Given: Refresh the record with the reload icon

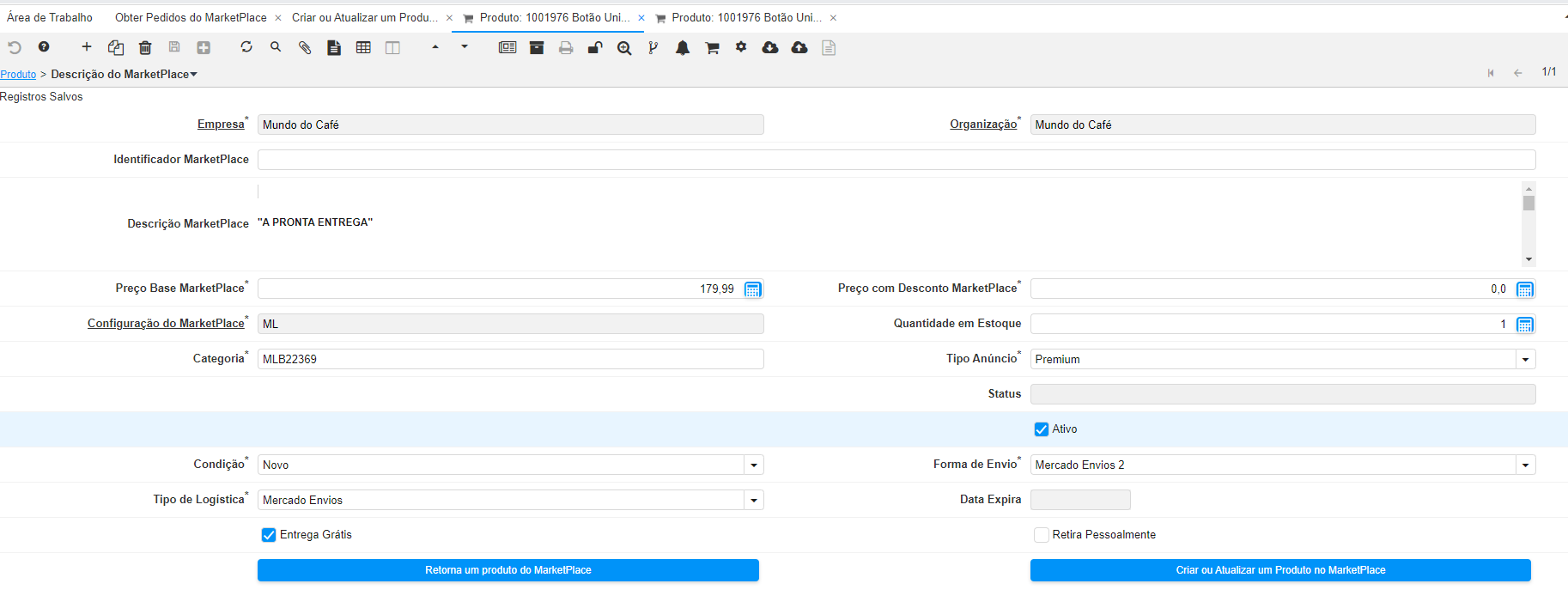Looking at the screenshot, I should click(246, 47).
